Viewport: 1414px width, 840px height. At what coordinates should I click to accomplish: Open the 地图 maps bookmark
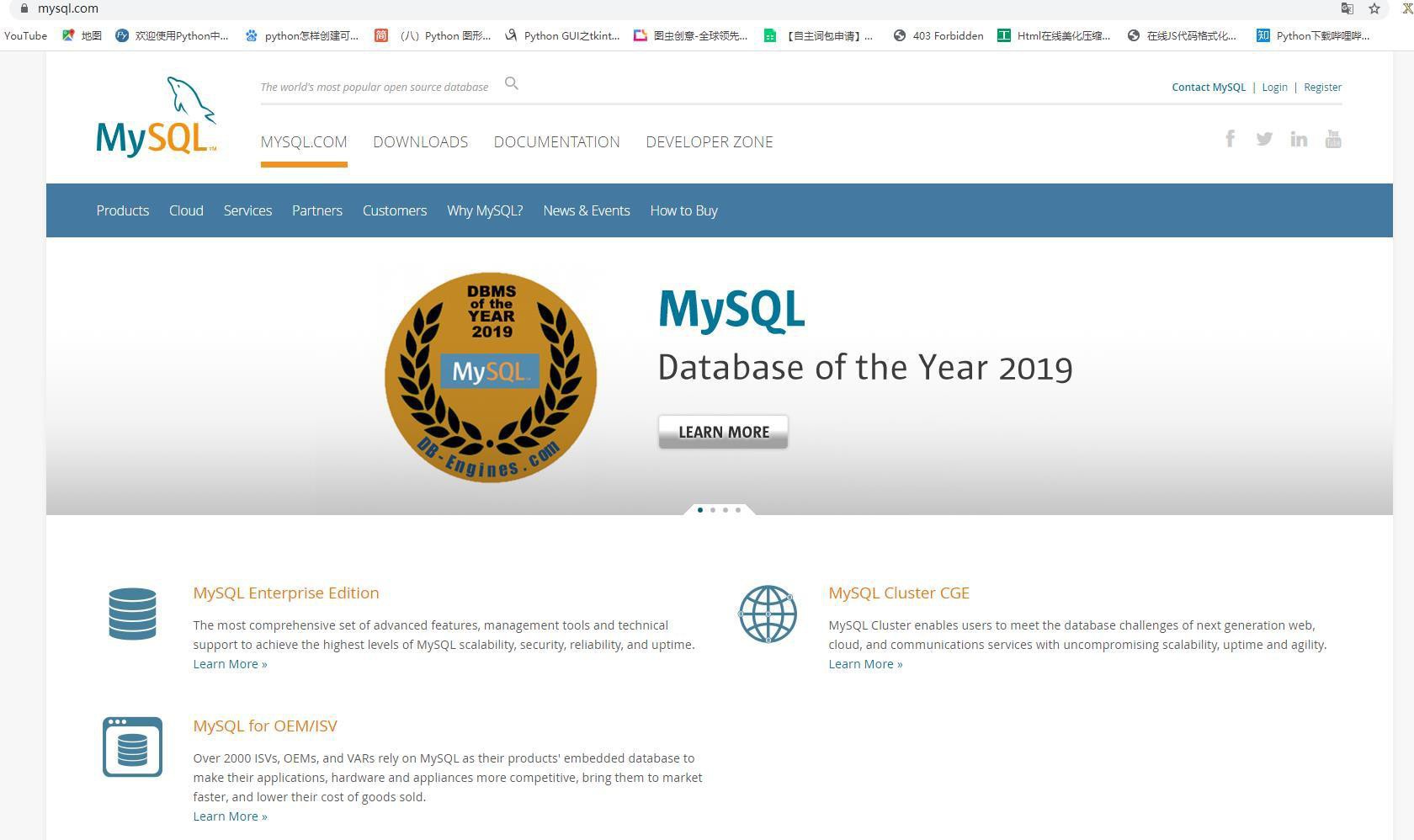[x=82, y=35]
